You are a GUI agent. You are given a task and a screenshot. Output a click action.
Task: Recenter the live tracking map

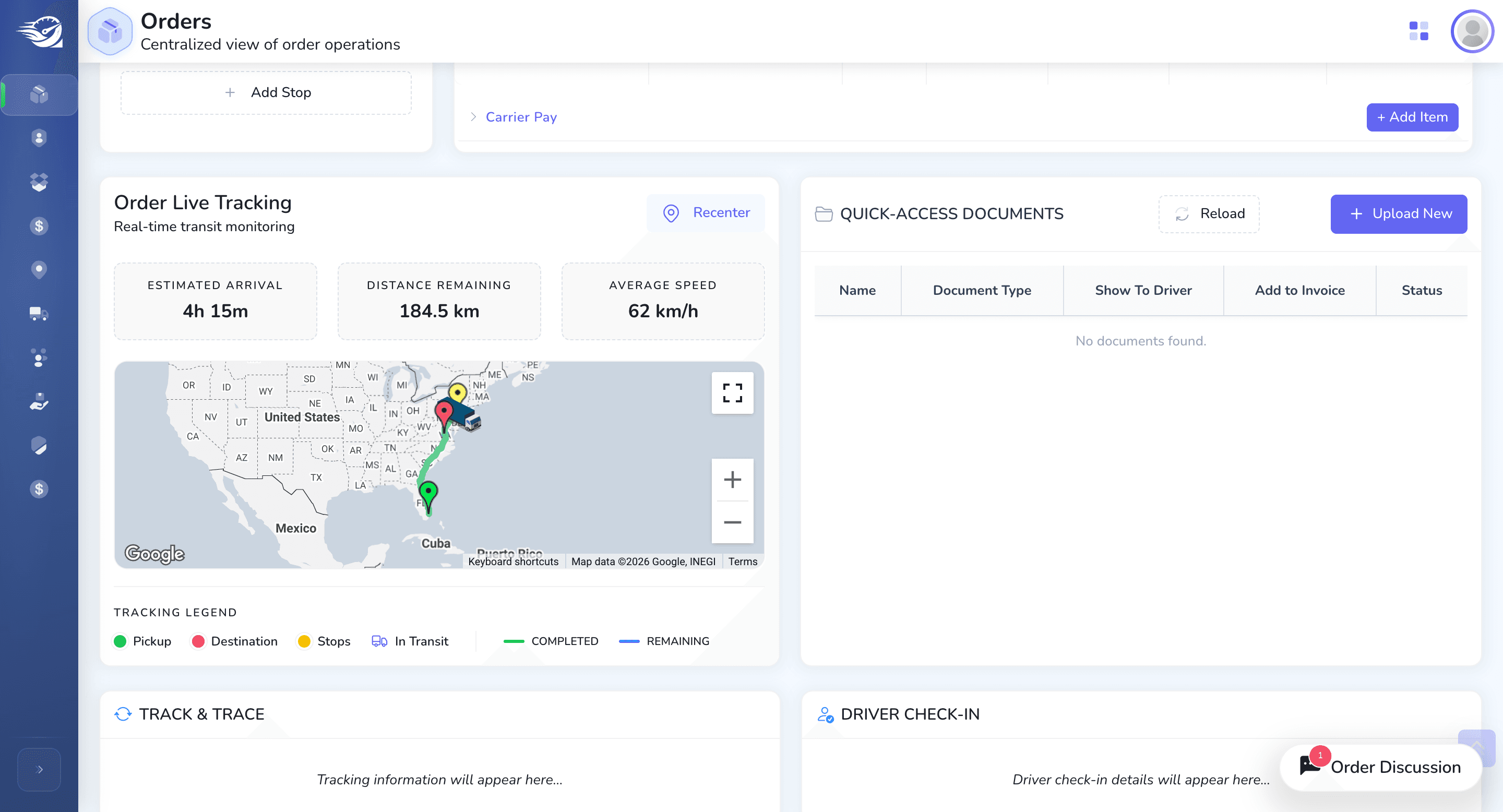coord(706,213)
